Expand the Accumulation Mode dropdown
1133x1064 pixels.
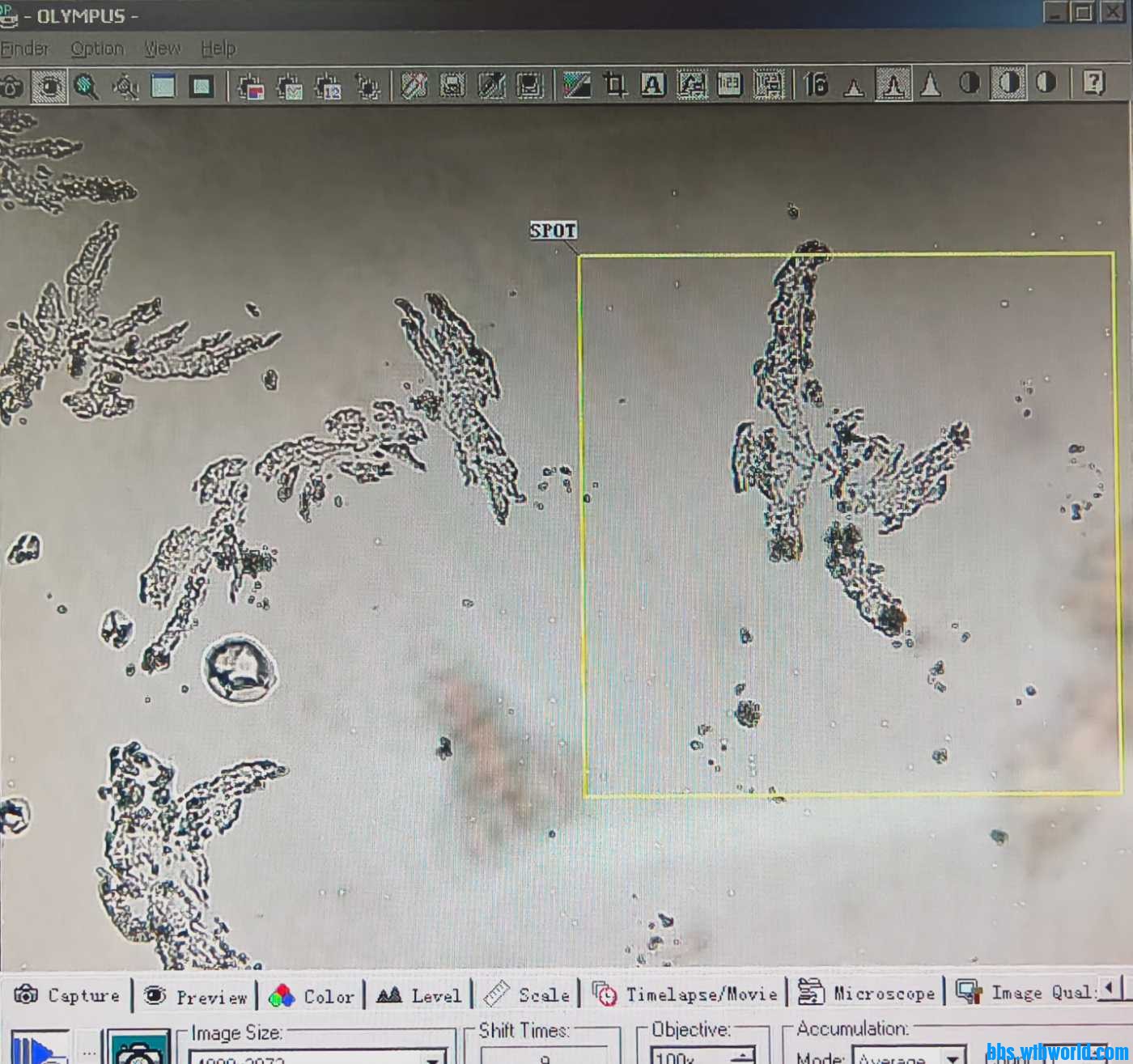click(954, 1057)
